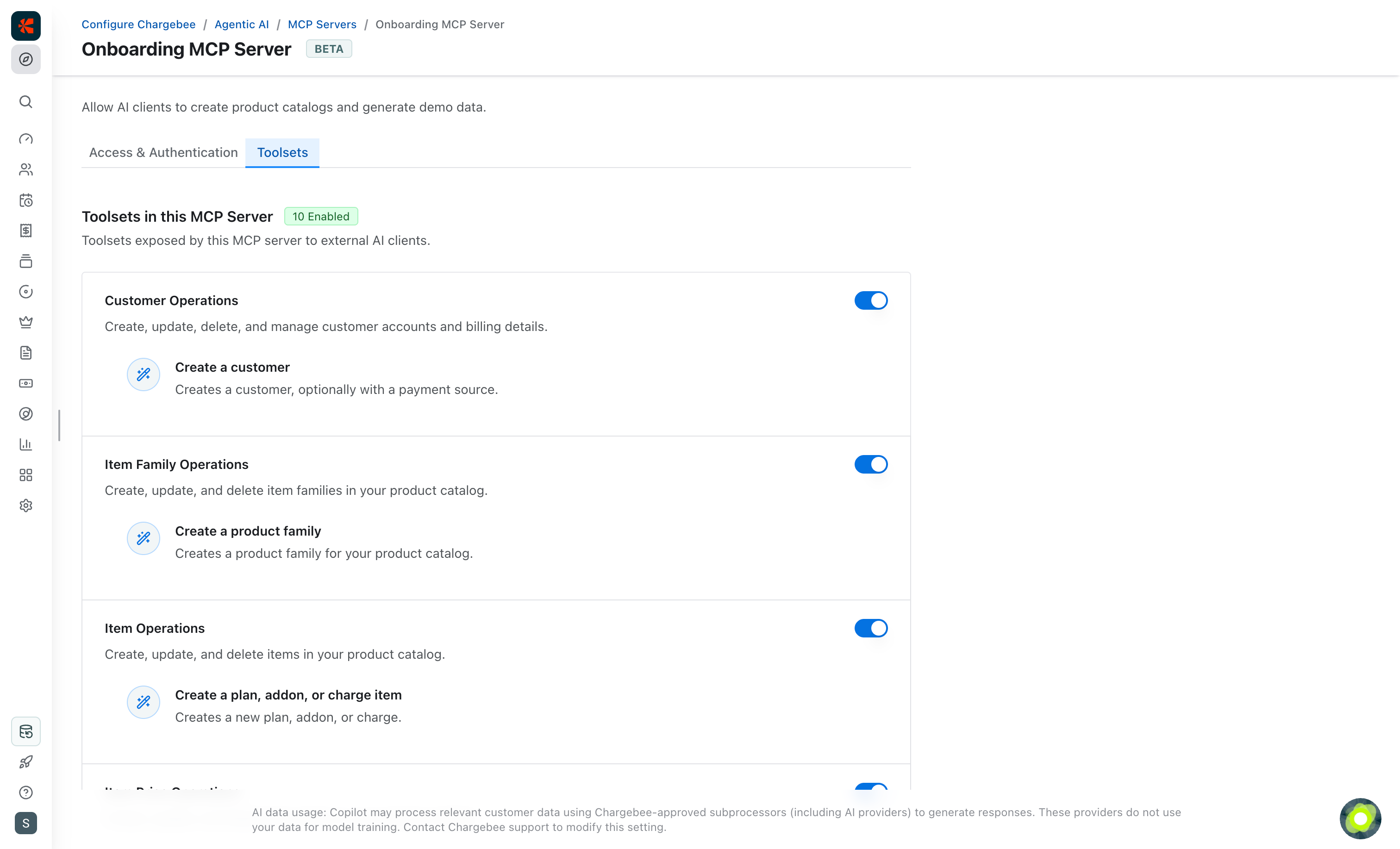Open the crown icon in sidebar
Image resolution: width=1400 pixels, height=849 pixels.
point(25,322)
